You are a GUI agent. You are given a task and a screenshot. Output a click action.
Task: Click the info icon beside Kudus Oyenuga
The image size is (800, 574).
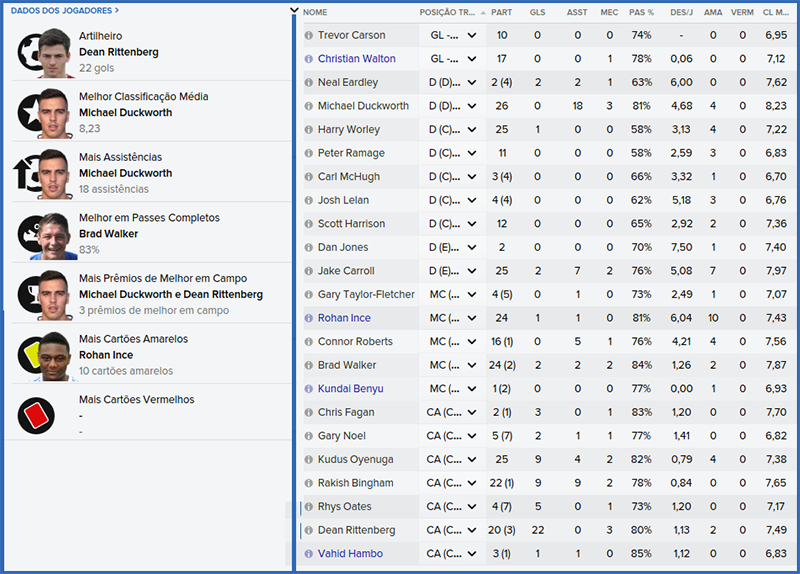pyautogui.click(x=308, y=460)
